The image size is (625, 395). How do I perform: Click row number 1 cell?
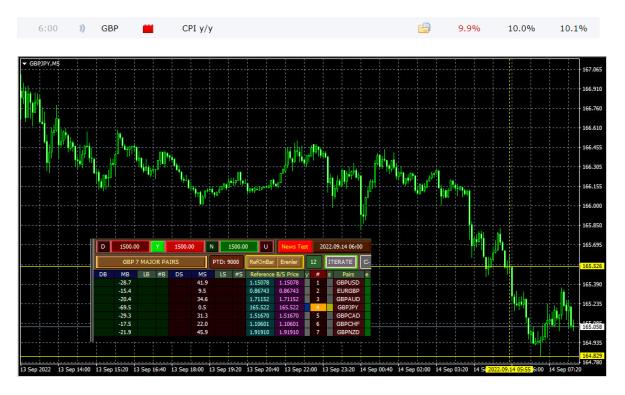(318, 283)
